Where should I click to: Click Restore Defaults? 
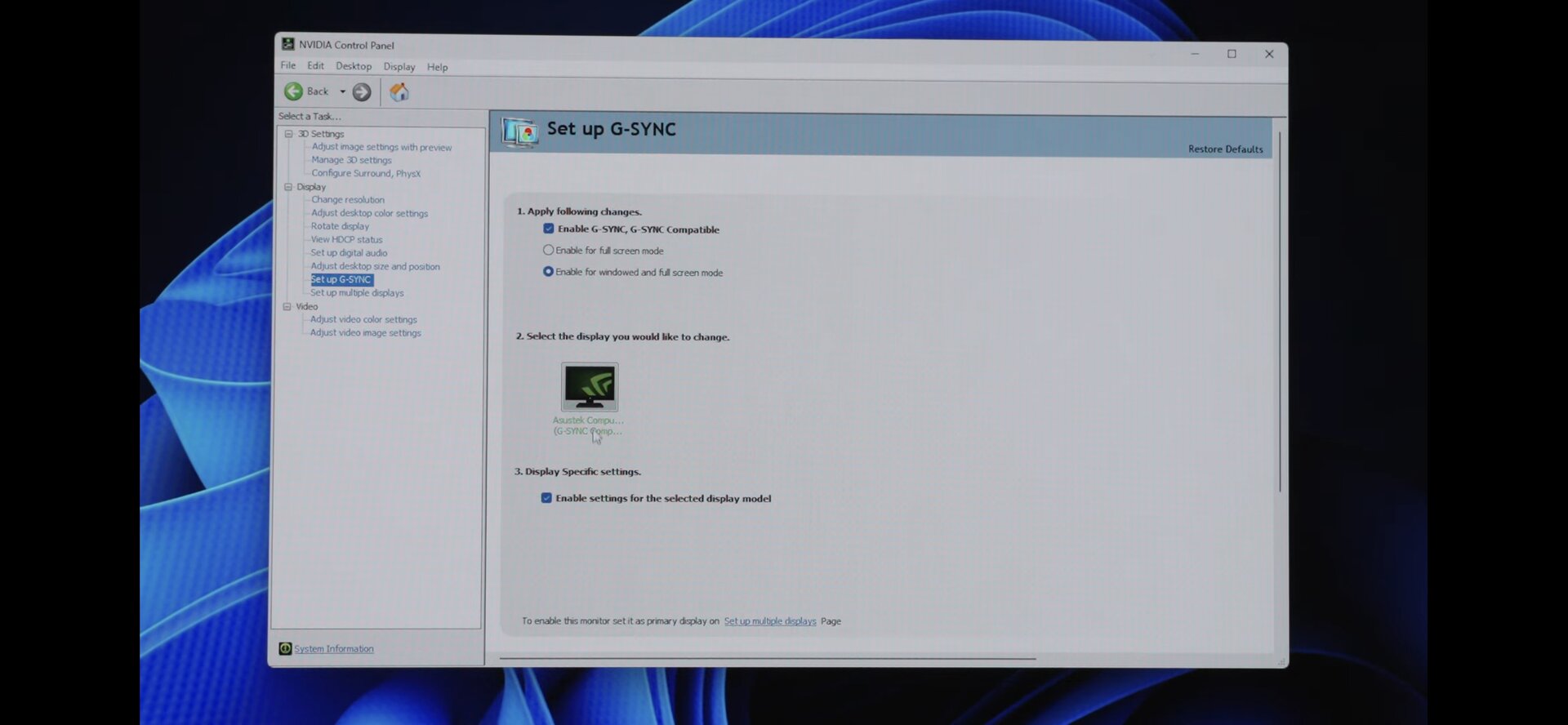click(1225, 149)
